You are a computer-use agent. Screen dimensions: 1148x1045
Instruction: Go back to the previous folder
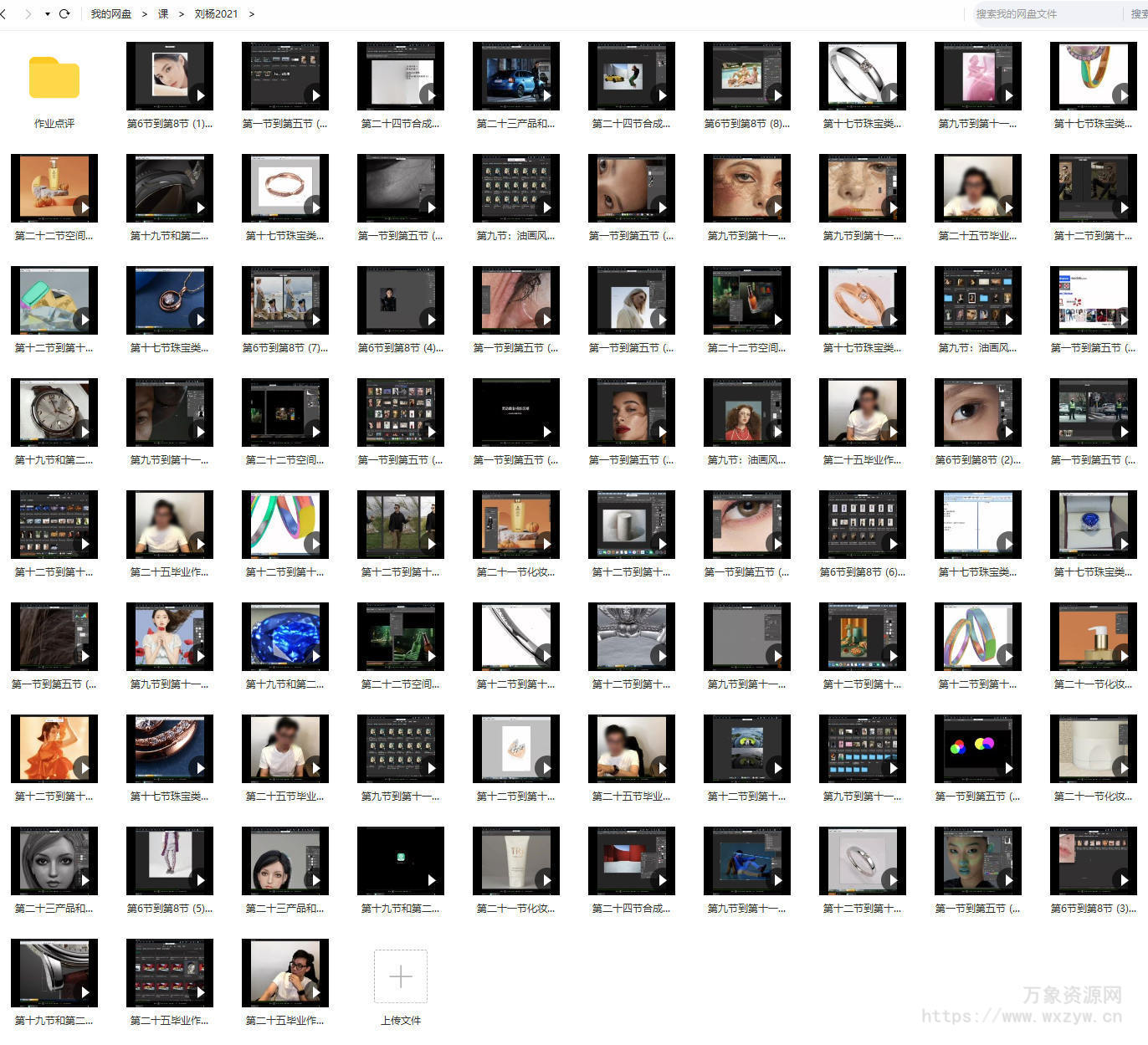(x=4, y=14)
